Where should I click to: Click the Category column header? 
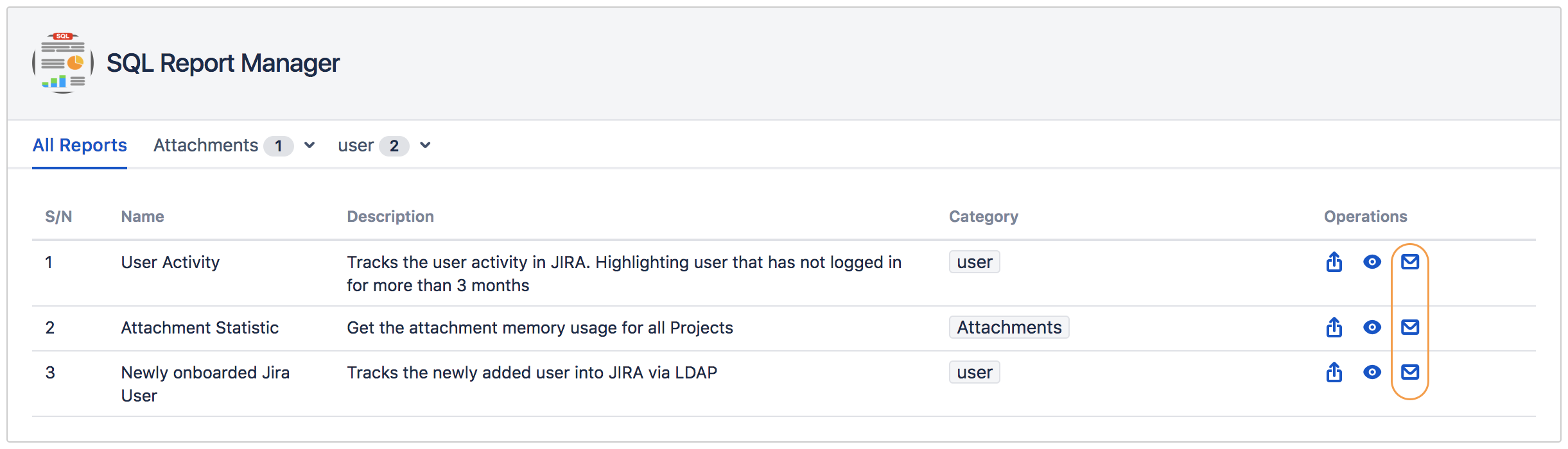pyautogui.click(x=983, y=217)
